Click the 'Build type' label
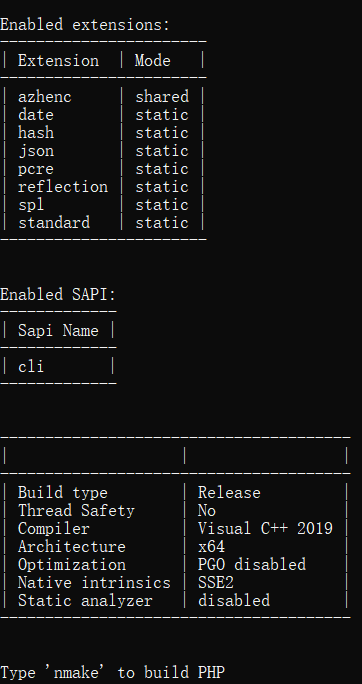 63,492
